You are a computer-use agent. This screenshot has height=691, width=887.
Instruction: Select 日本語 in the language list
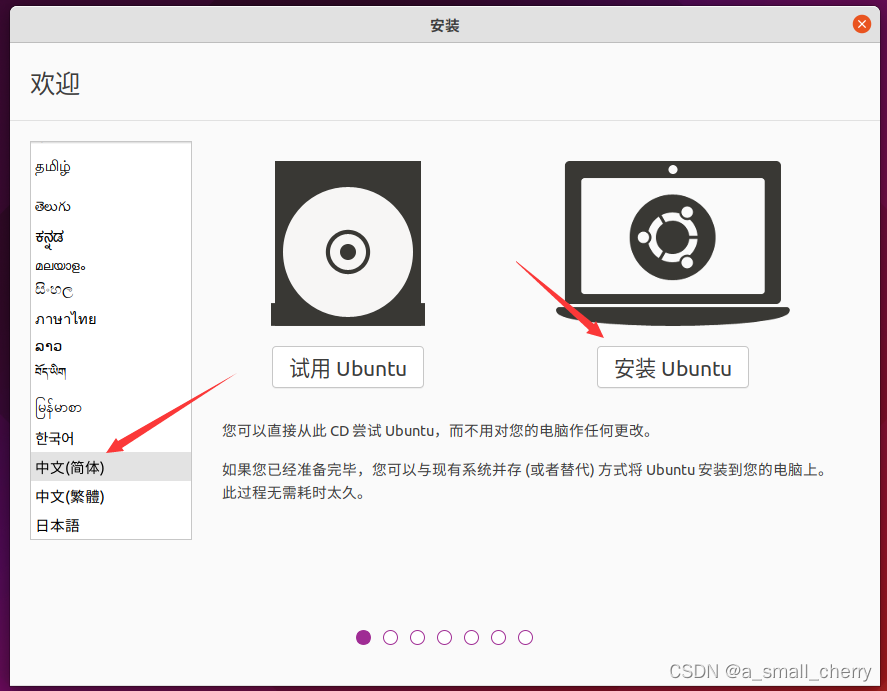(x=111, y=525)
